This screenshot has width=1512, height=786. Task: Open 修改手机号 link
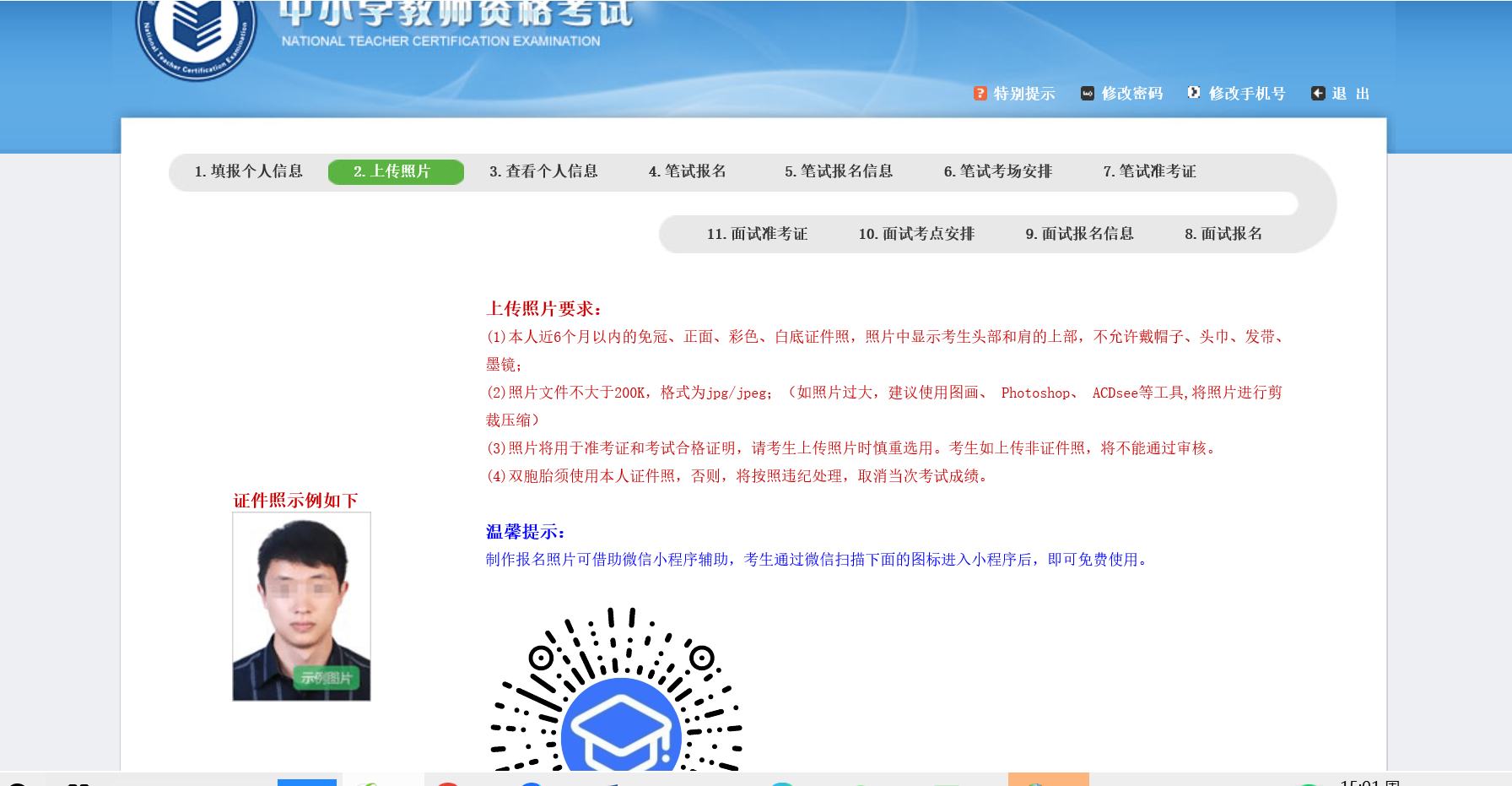point(1247,93)
